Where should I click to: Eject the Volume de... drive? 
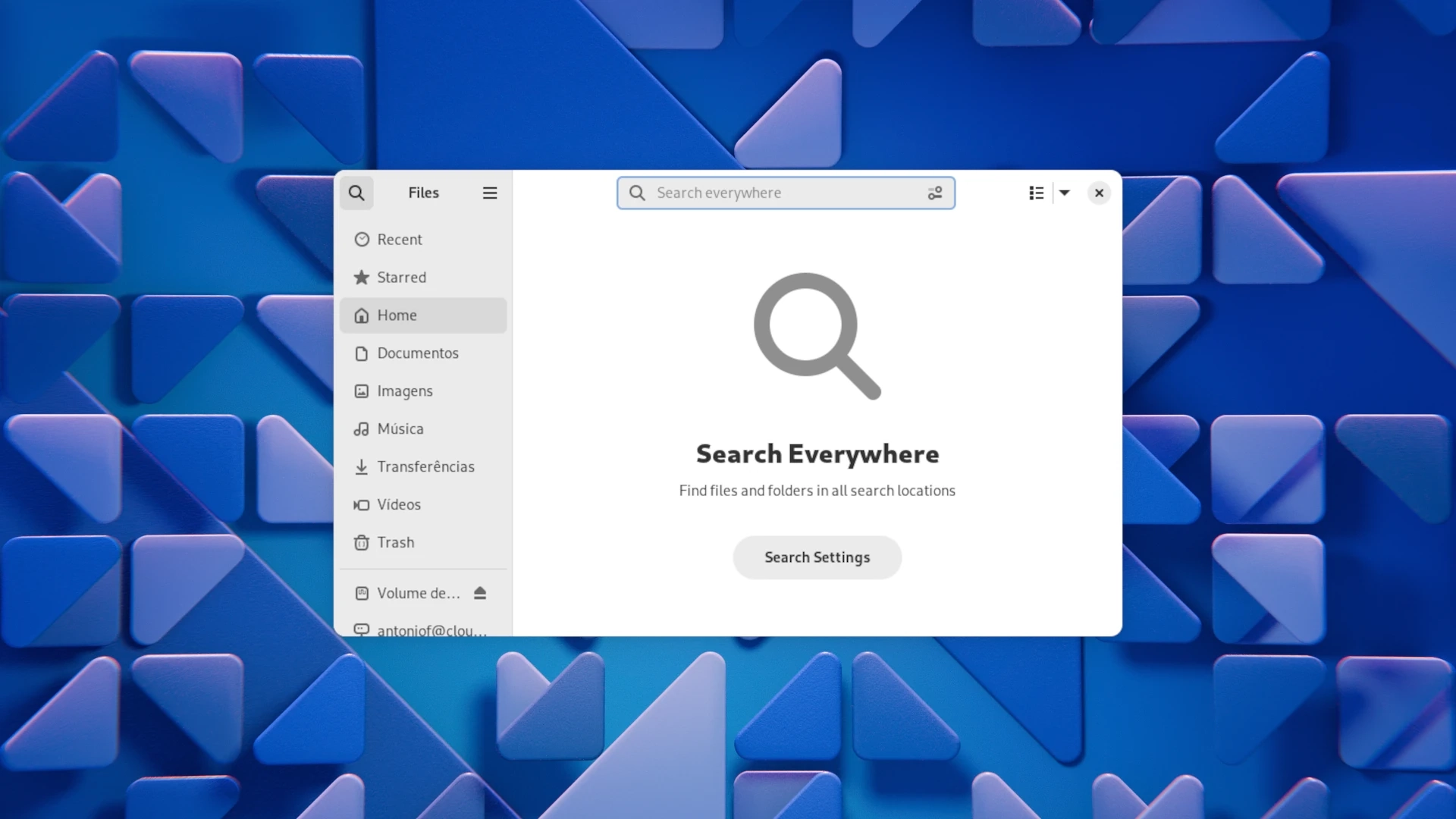(480, 593)
